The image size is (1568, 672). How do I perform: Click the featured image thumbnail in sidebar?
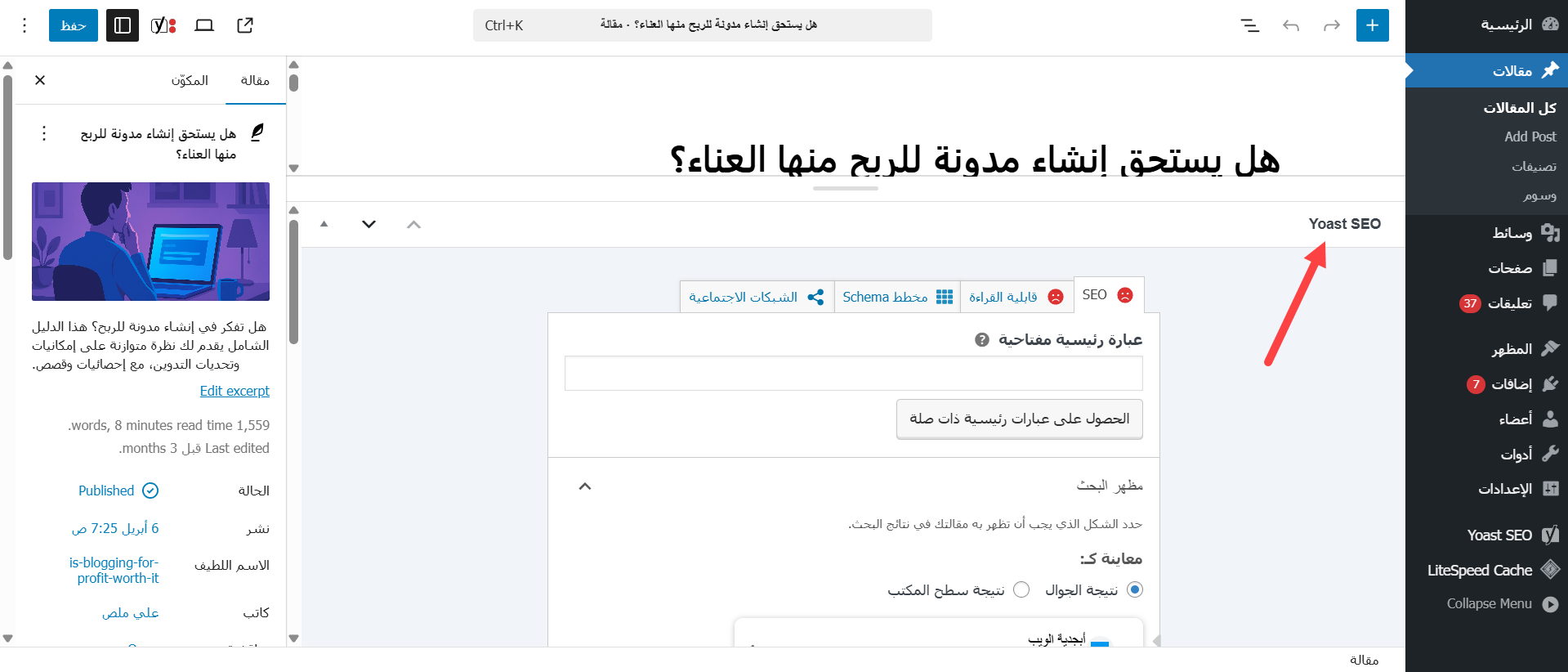tap(150, 241)
